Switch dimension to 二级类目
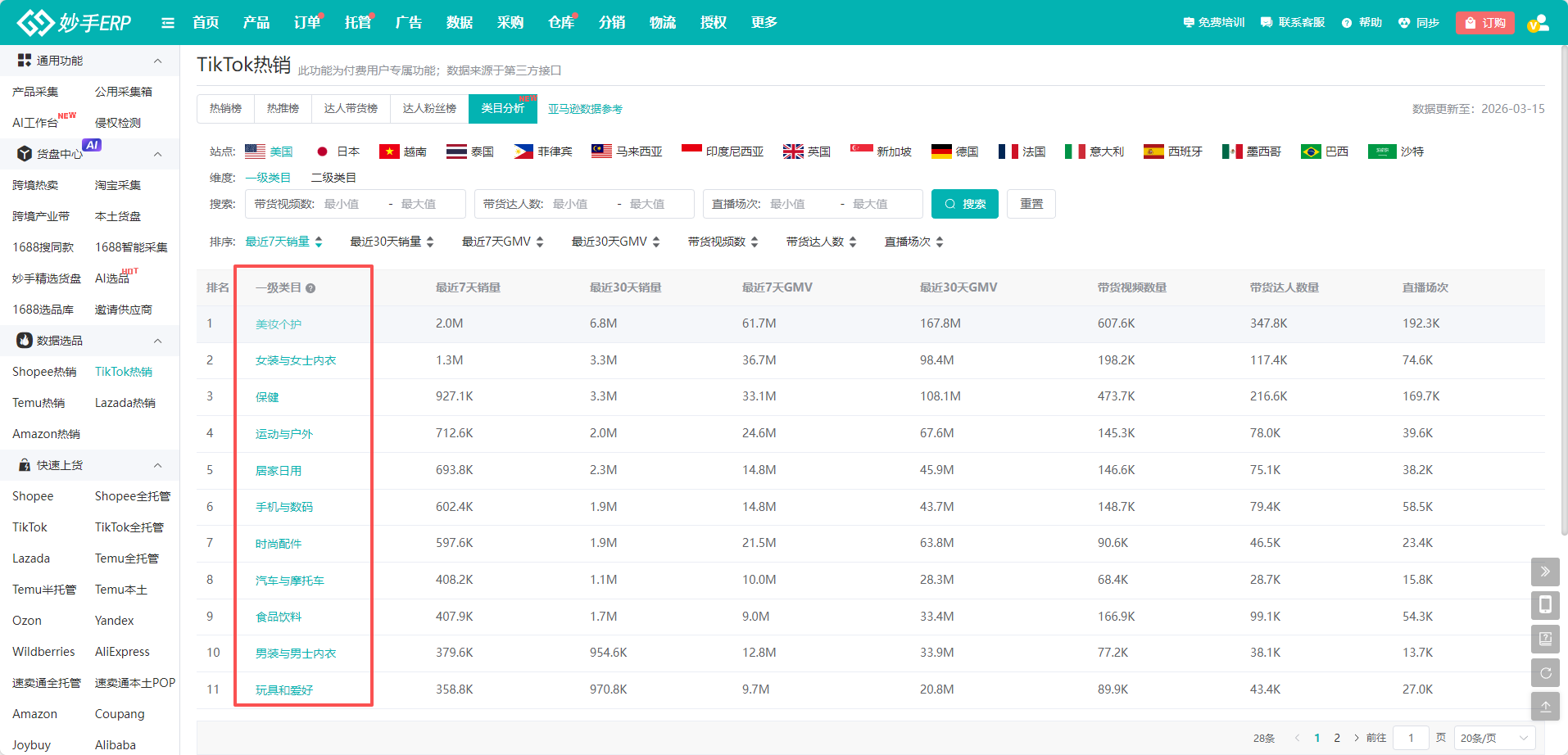 click(333, 178)
